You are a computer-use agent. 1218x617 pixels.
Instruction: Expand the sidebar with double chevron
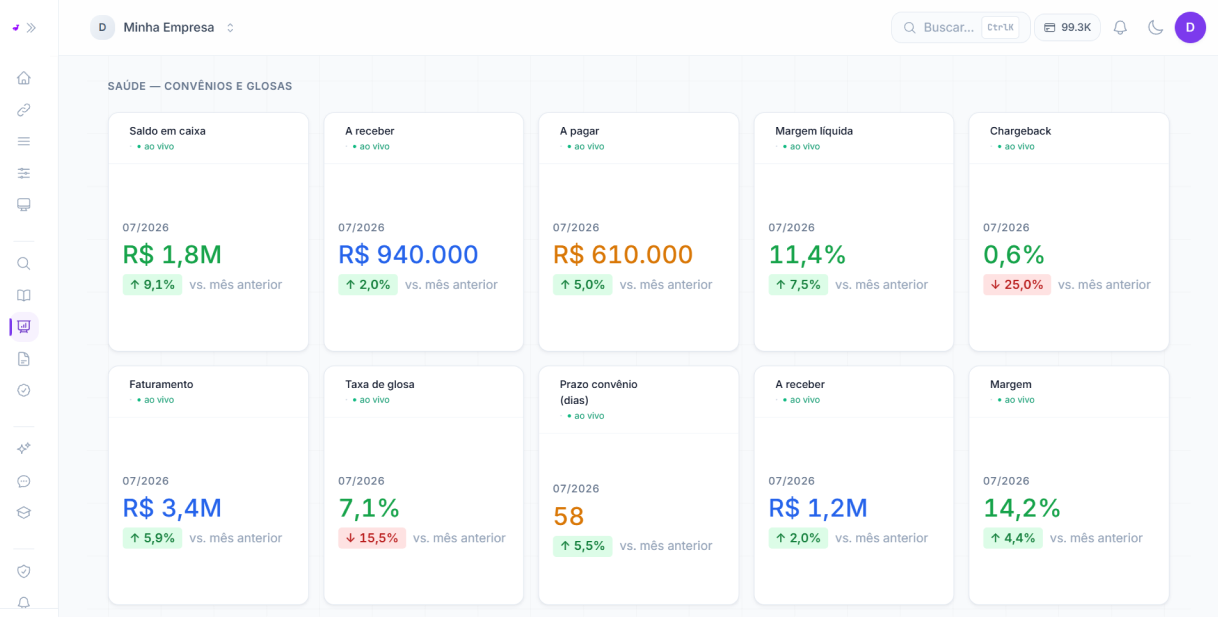pos(31,28)
